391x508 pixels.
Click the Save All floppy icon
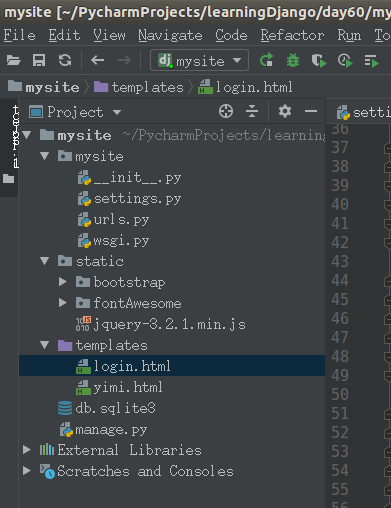point(39,60)
